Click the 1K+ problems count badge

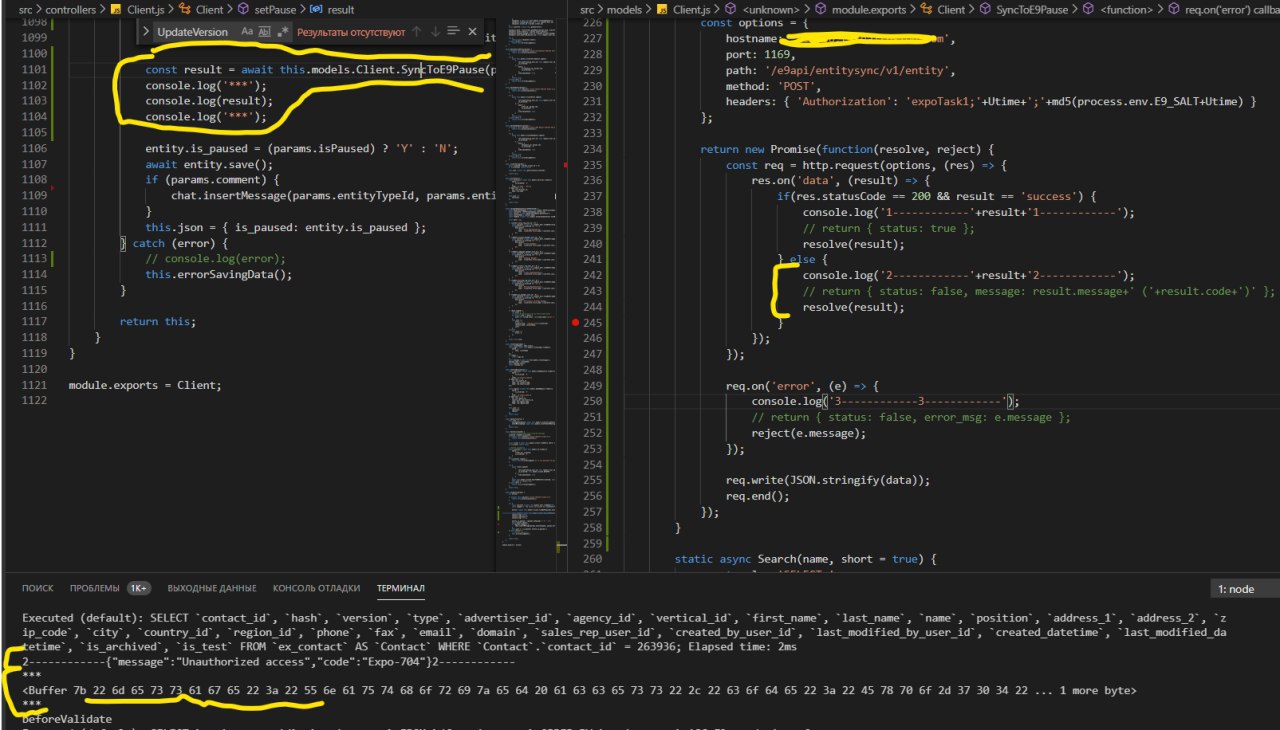[x=139, y=589]
